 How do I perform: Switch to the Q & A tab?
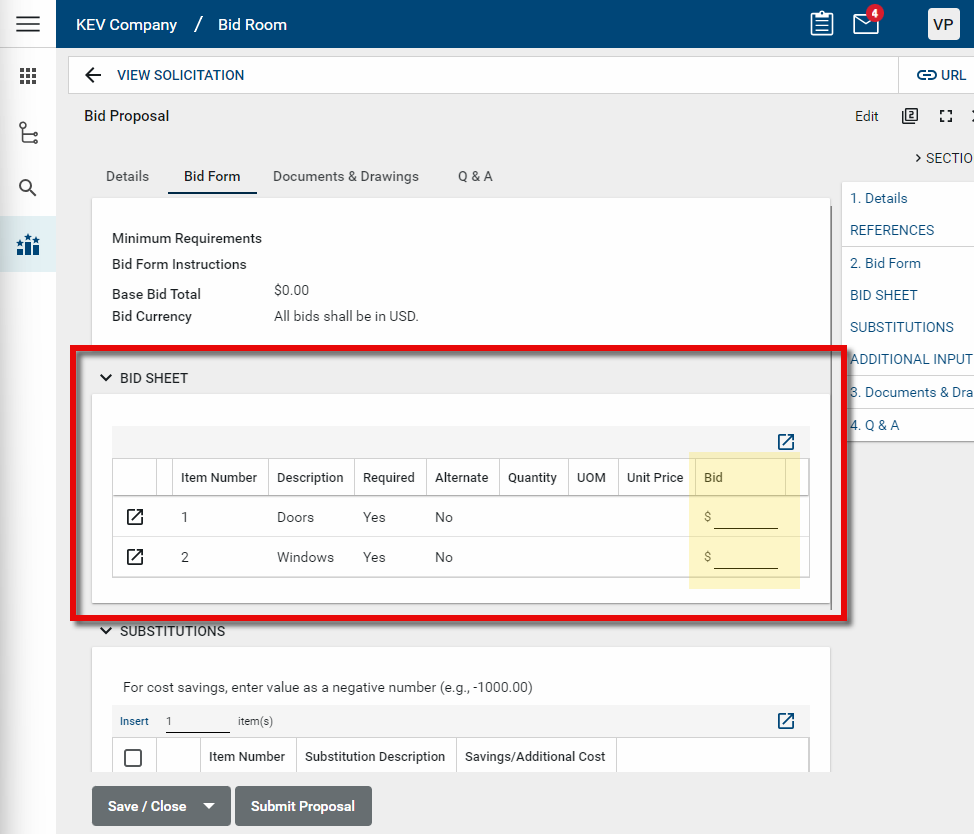coord(475,176)
